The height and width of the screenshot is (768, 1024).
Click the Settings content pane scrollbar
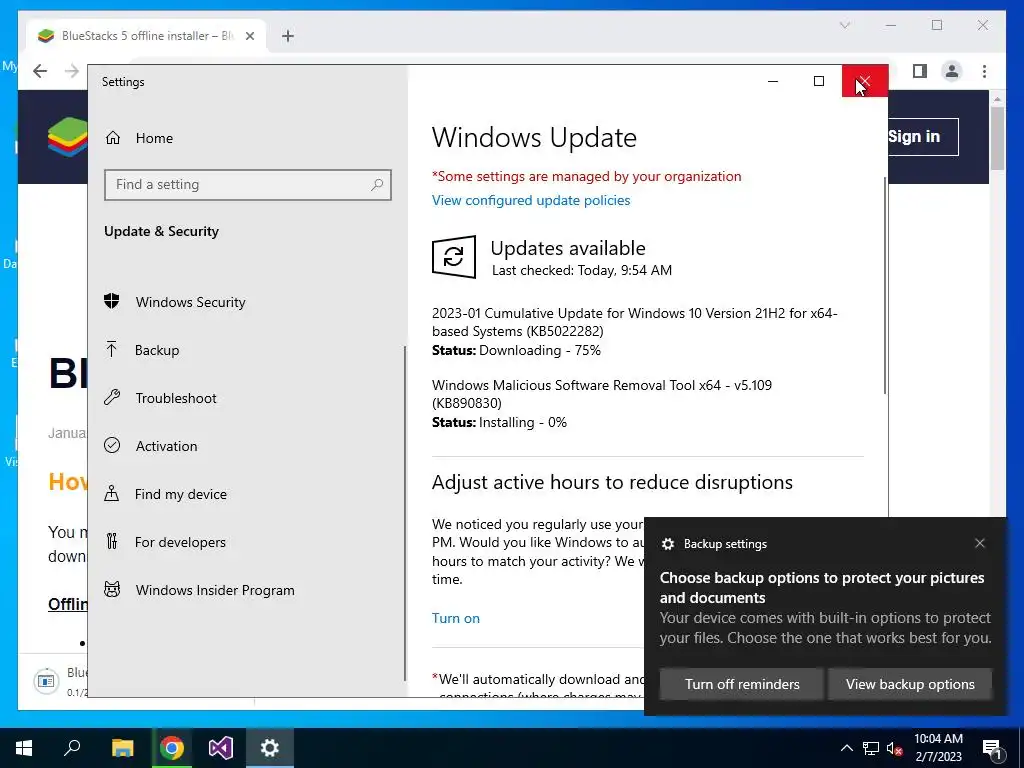pyautogui.click(x=885, y=285)
